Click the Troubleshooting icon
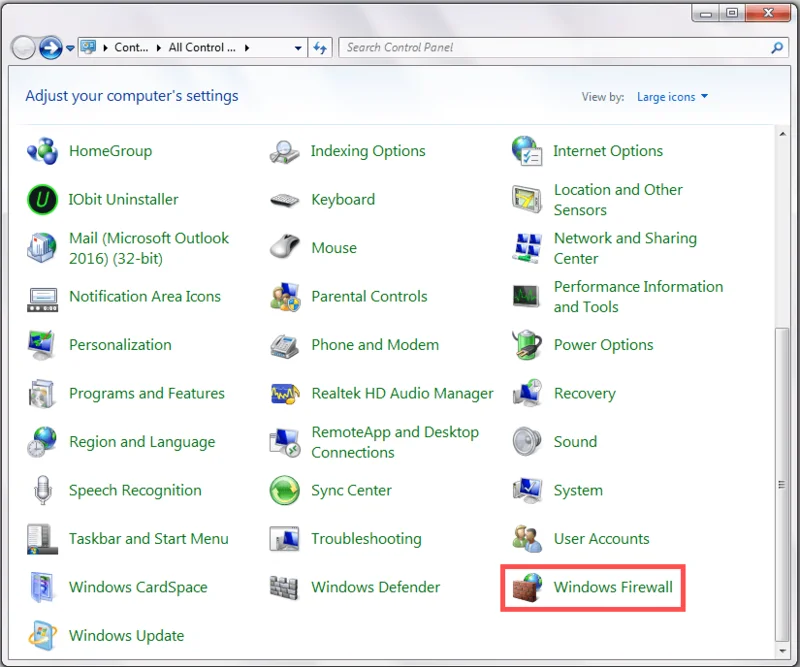This screenshot has width=800, height=667. click(284, 539)
